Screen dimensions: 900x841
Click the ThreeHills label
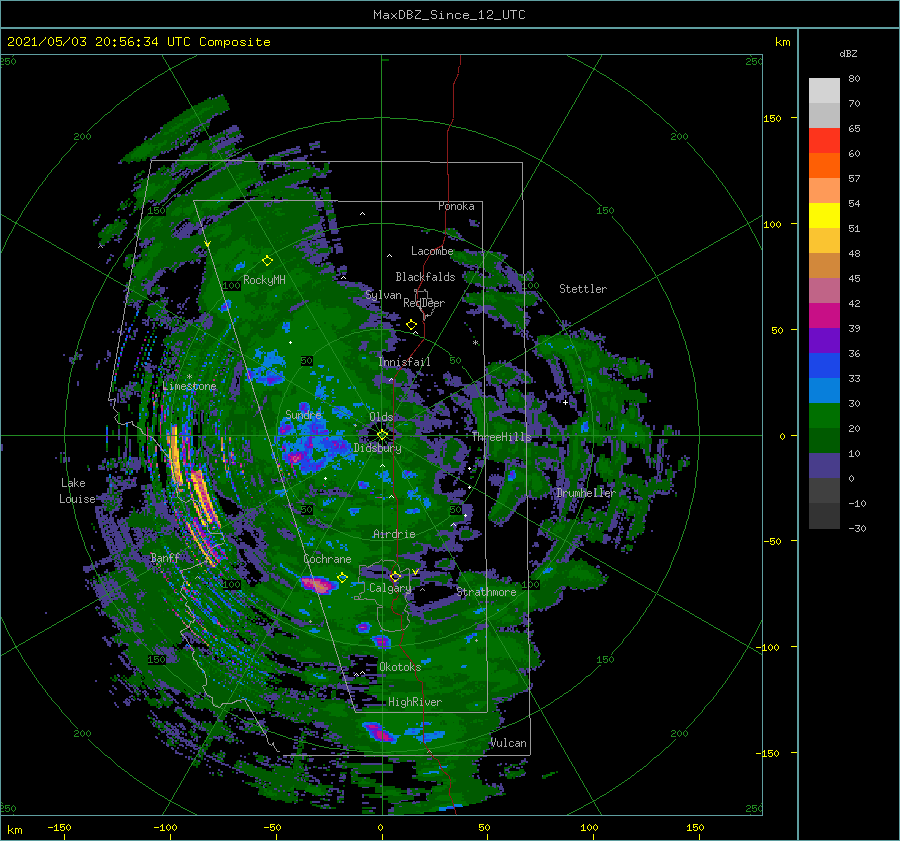click(x=502, y=437)
